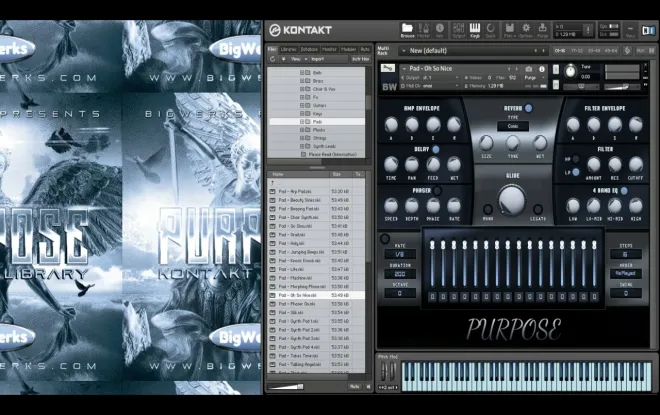Toggle the Reverb on/off LED
The image size is (660, 415).
coord(528,108)
